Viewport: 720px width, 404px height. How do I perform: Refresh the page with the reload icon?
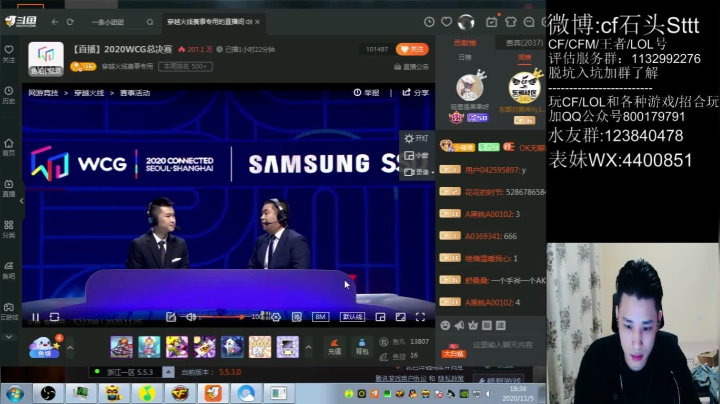point(70,22)
